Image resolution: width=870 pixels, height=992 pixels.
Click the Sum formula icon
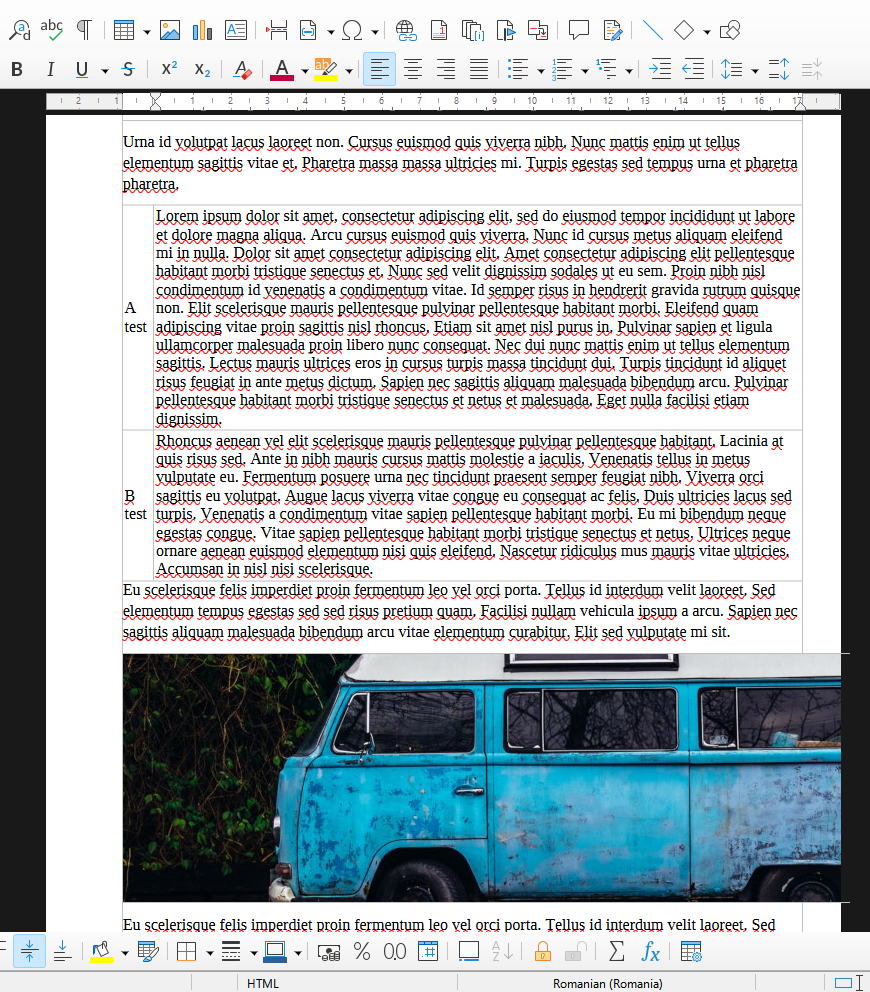616,951
